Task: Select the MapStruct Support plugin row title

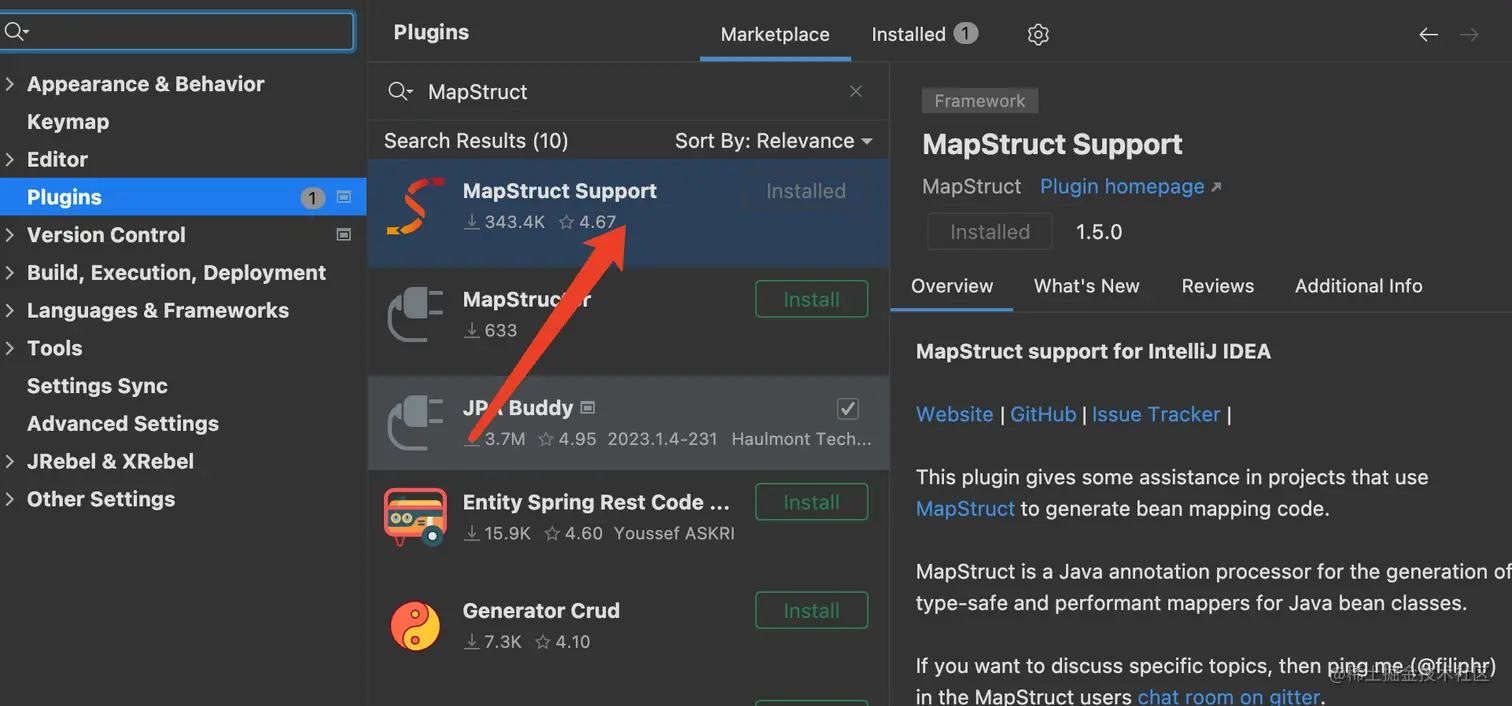Action: pos(559,191)
